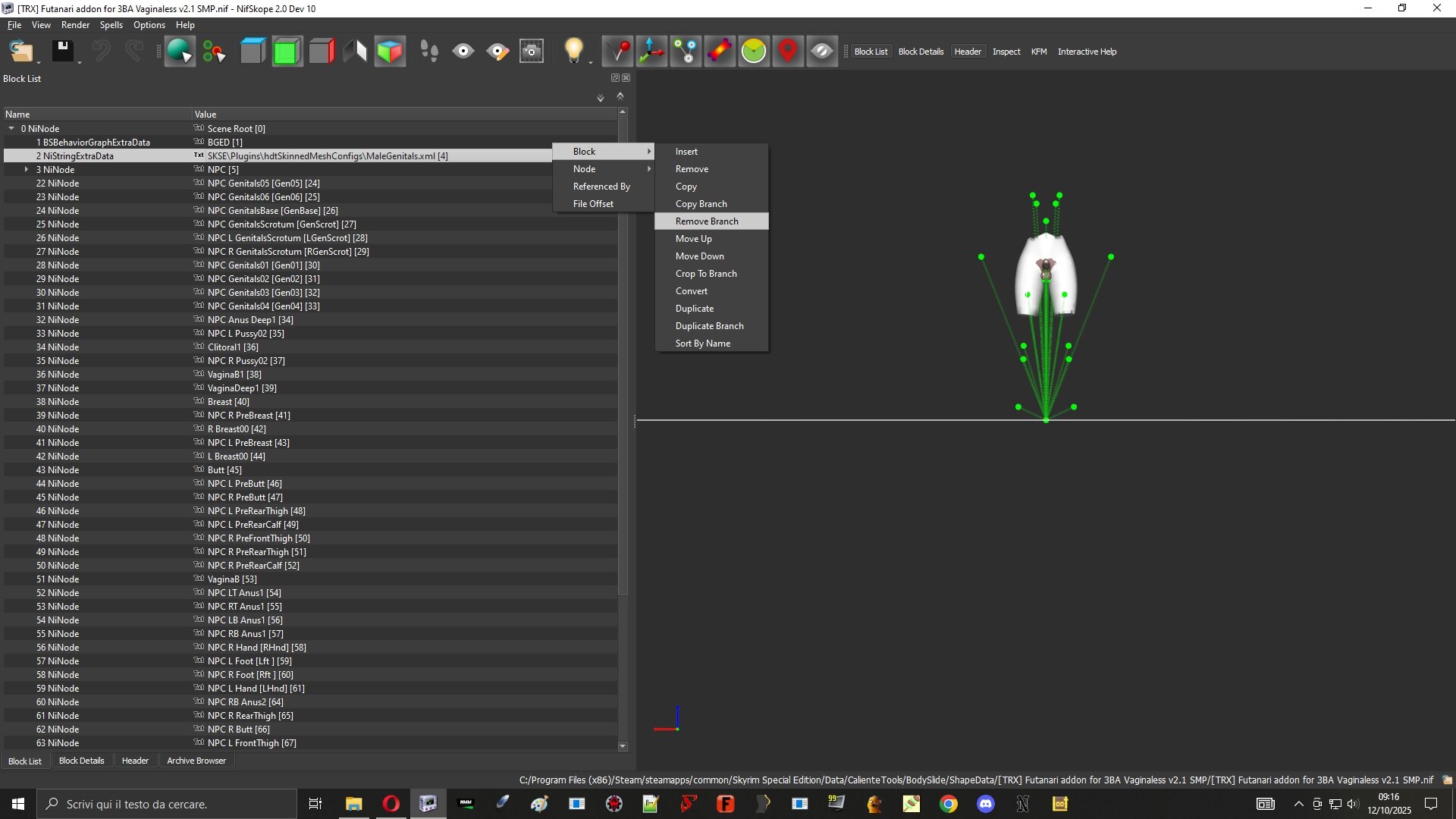1456x819 pixels.
Task: Toggle Header panel in top toolbar
Action: click(x=968, y=52)
